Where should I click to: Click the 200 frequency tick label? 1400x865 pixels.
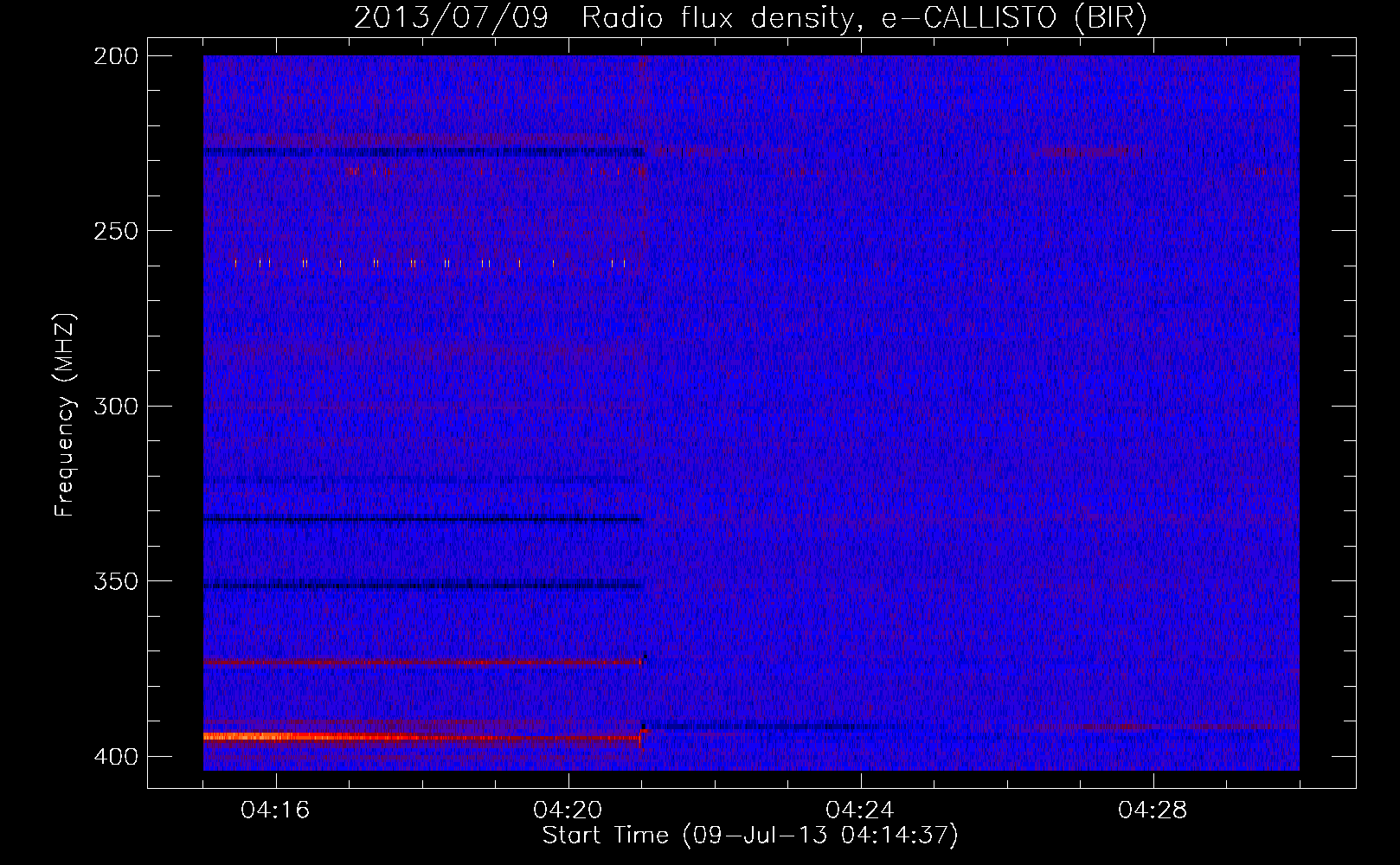click(115, 56)
